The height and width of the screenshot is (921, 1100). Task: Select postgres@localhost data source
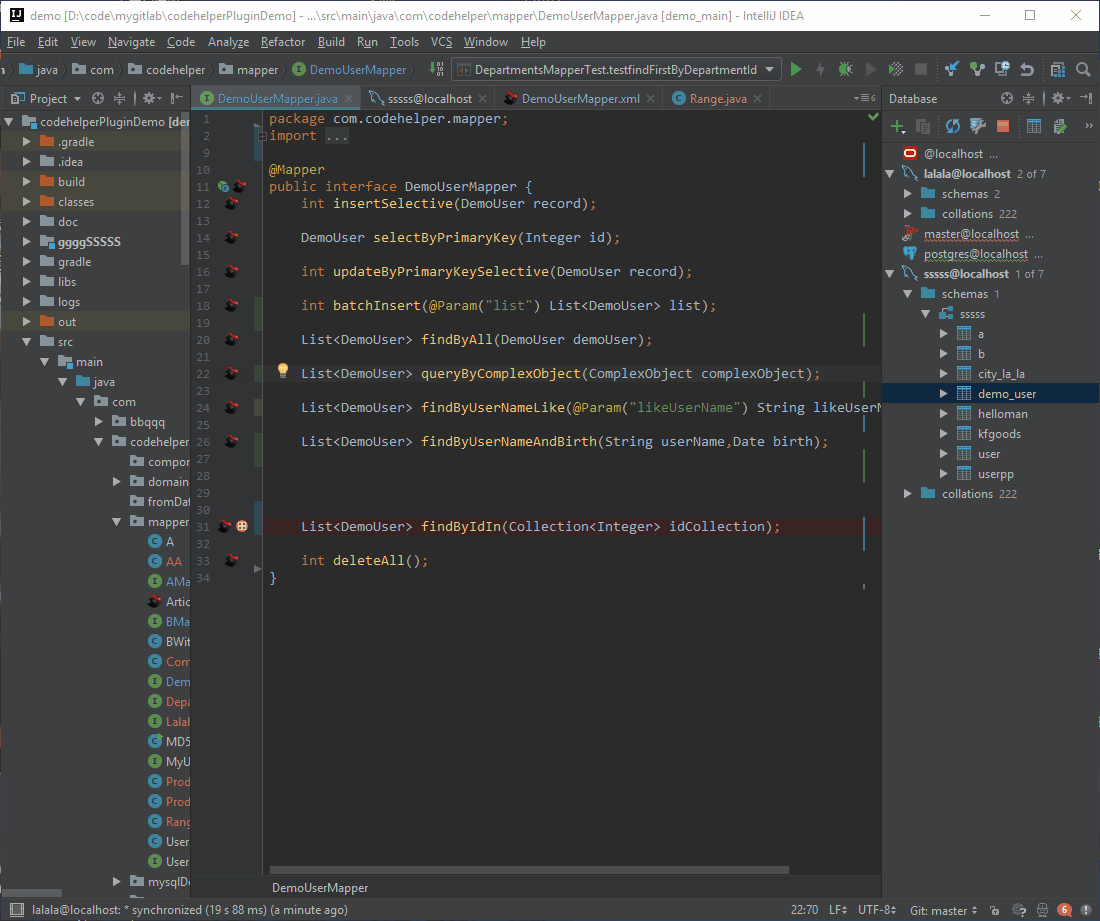coord(975,254)
